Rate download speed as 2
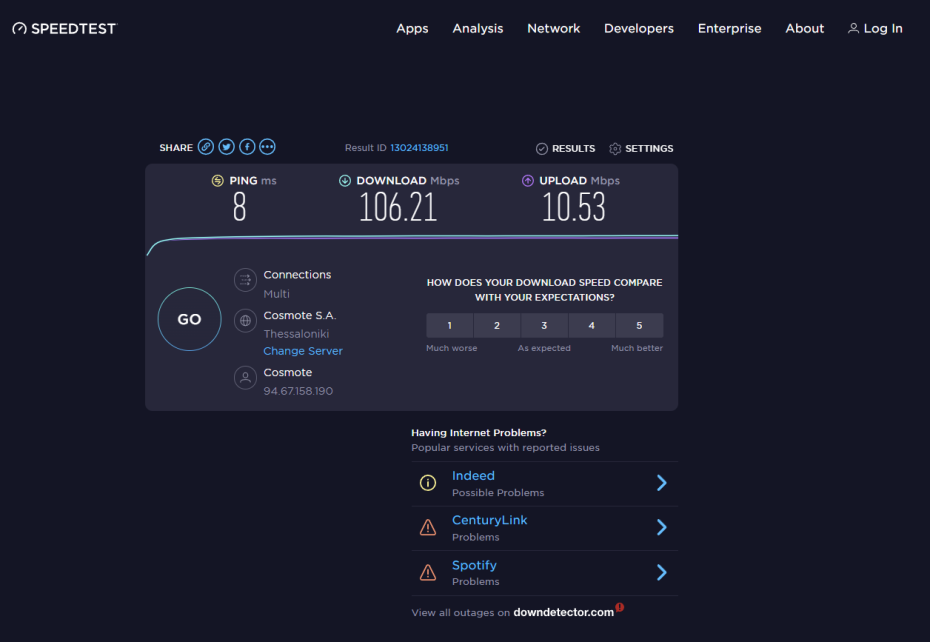The image size is (930, 642). [x=497, y=325]
